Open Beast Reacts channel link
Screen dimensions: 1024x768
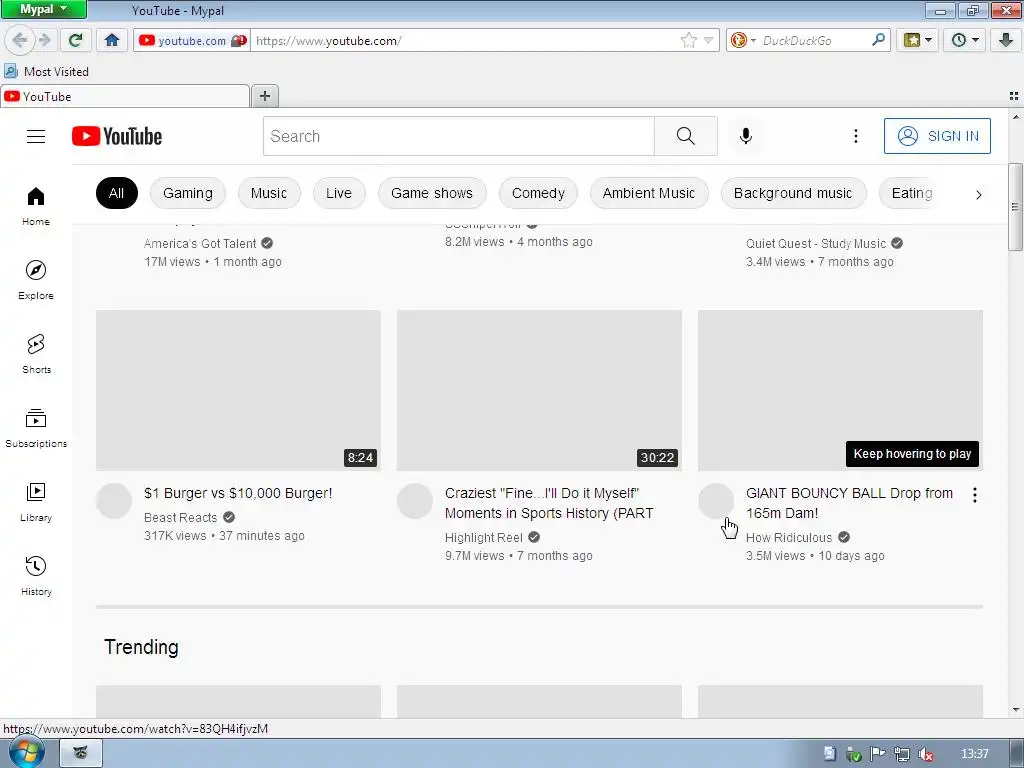(181, 517)
